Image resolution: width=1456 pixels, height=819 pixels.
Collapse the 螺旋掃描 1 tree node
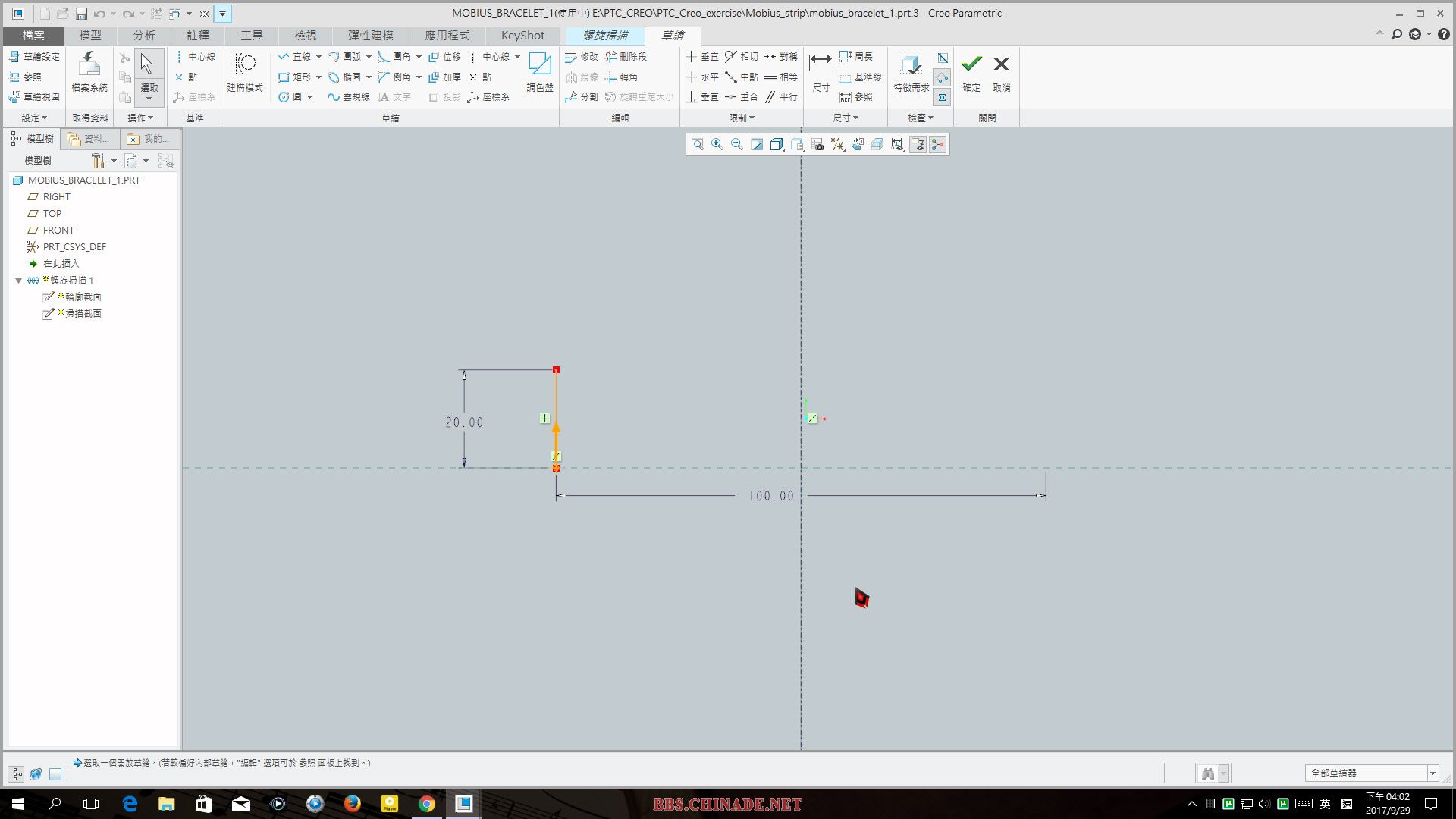point(19,281)
